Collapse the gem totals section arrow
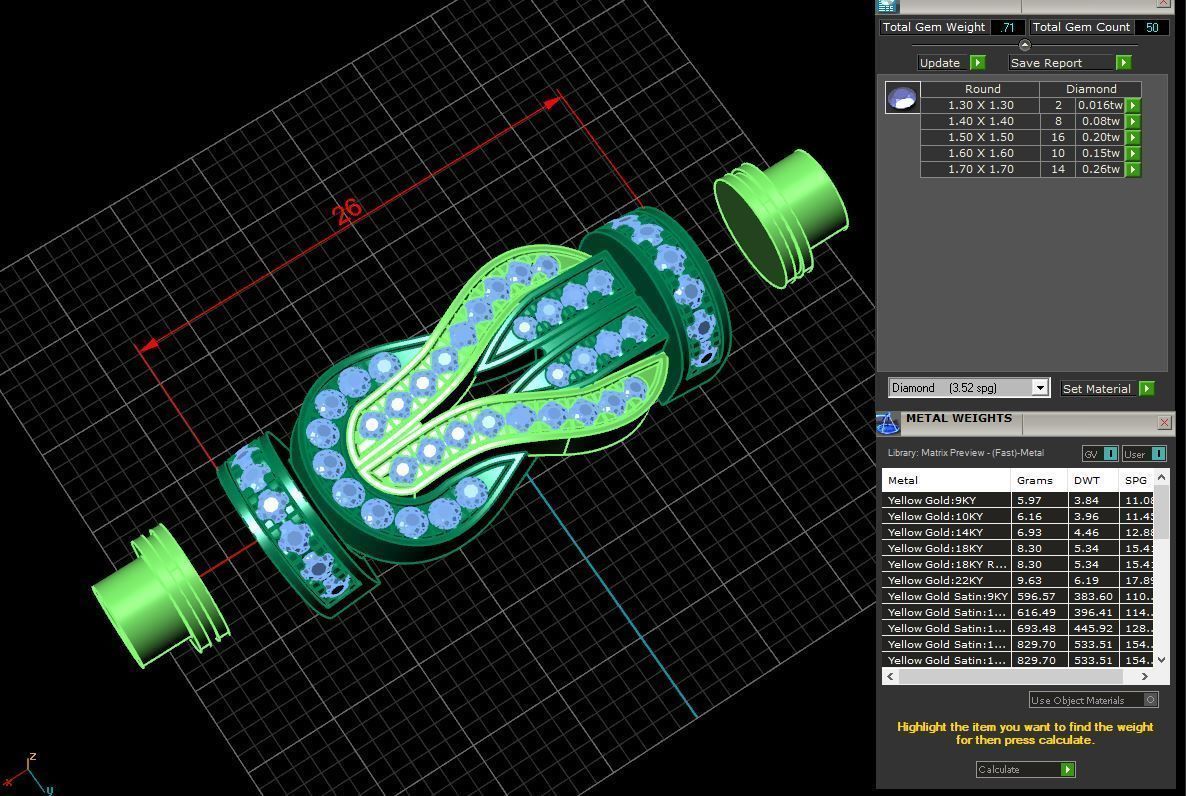1186x796 pixels. pos(1025,45)
